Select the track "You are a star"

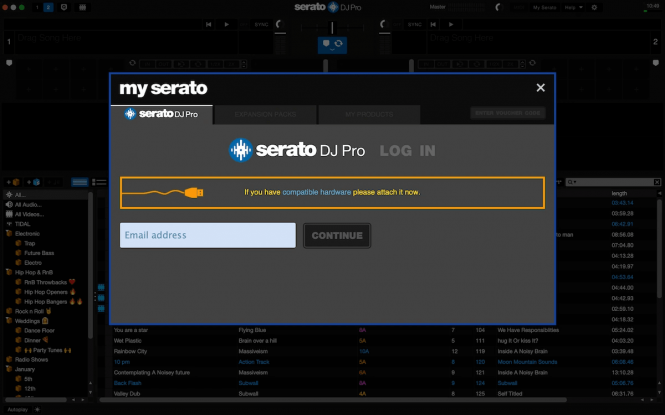pyautogui.click(x=131, y=330)
